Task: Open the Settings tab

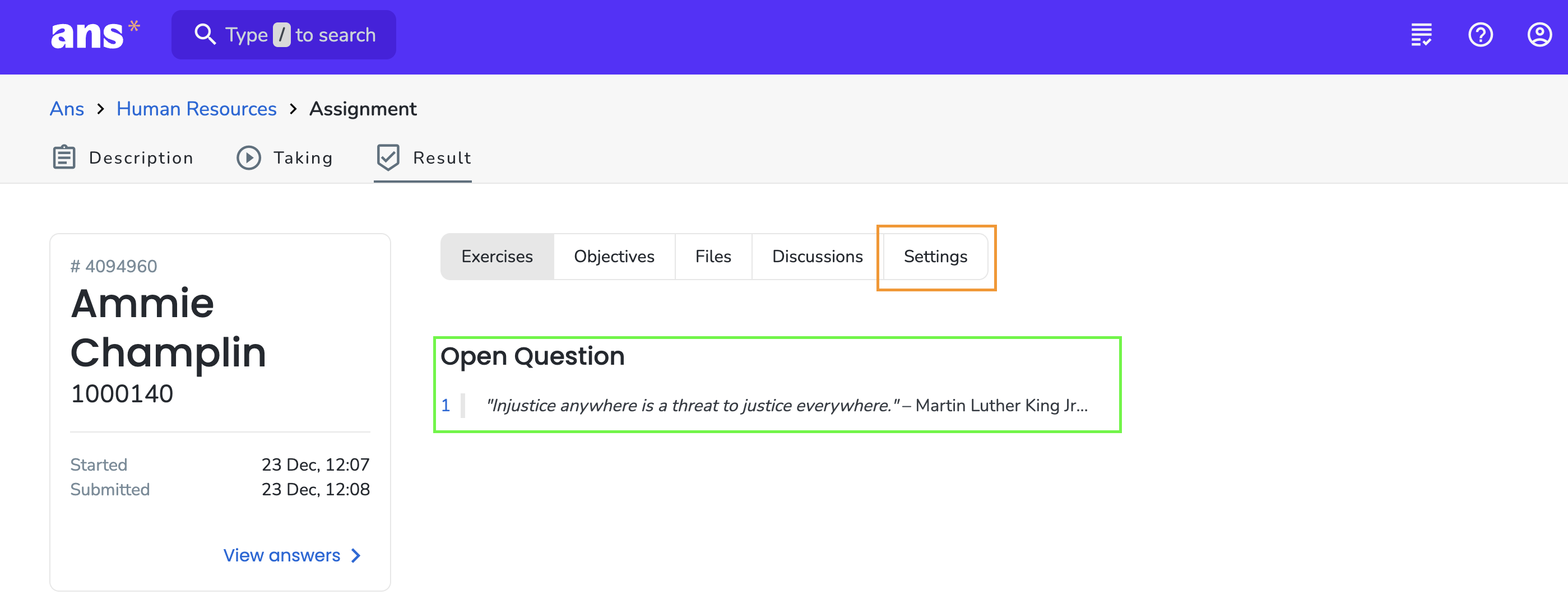Action: pyautogui.click(x=935, y=256)
